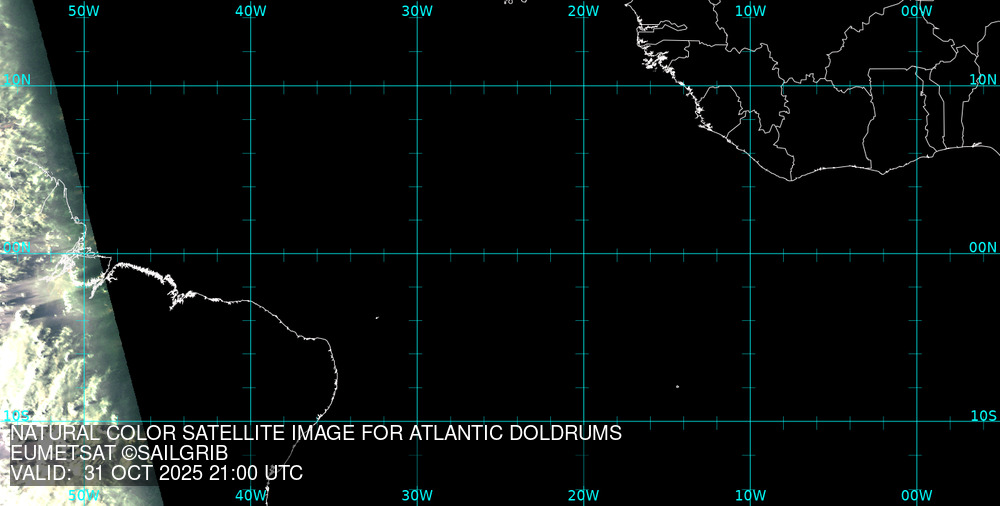Click the grid intersection of 20W and 10N
Viewport: 1000px width, 506px height.
point(583,86)
